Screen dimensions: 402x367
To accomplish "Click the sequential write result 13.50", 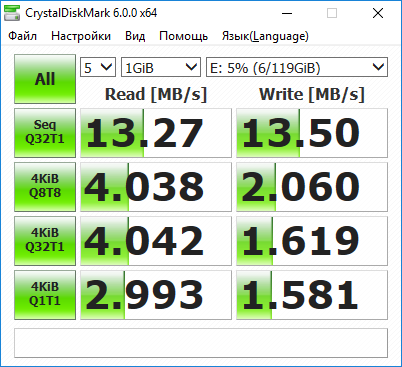I will [x=312, y=133].
